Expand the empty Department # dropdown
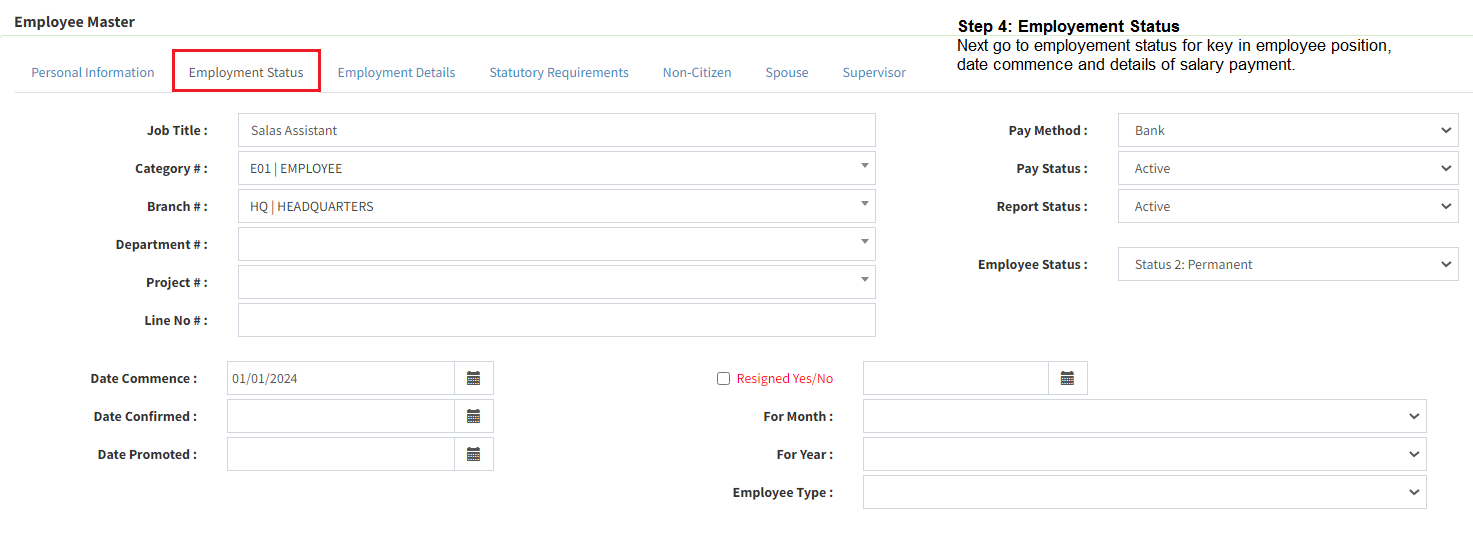 (x=556, y=244)
